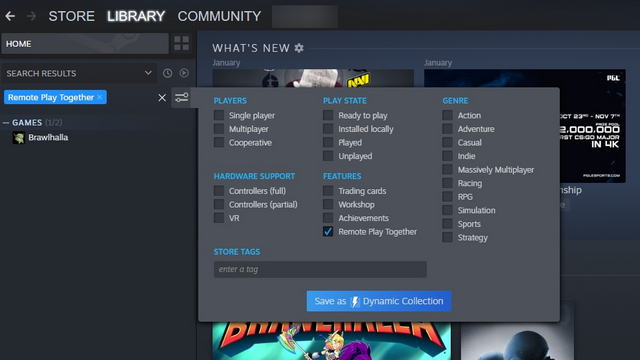The width and height of the screenshot is (640, 360).
Task: Filter by Action genre
Action: (x=447, y=116)
